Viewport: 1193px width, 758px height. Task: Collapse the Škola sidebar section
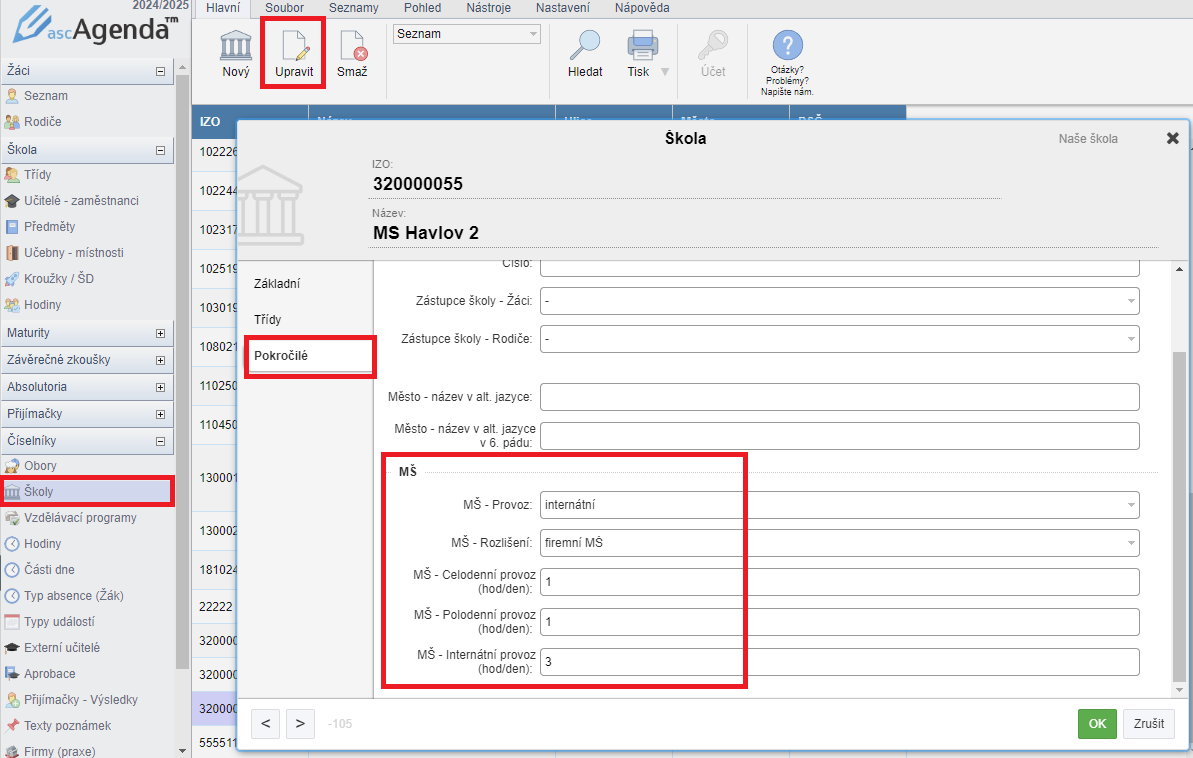click(x=161, y=151)
